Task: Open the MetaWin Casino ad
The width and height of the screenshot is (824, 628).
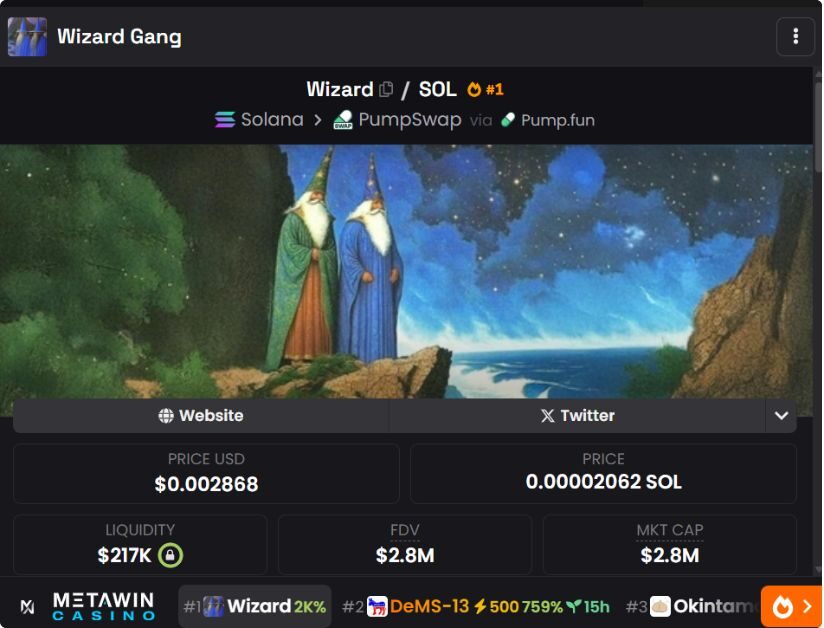Action: 88,606
